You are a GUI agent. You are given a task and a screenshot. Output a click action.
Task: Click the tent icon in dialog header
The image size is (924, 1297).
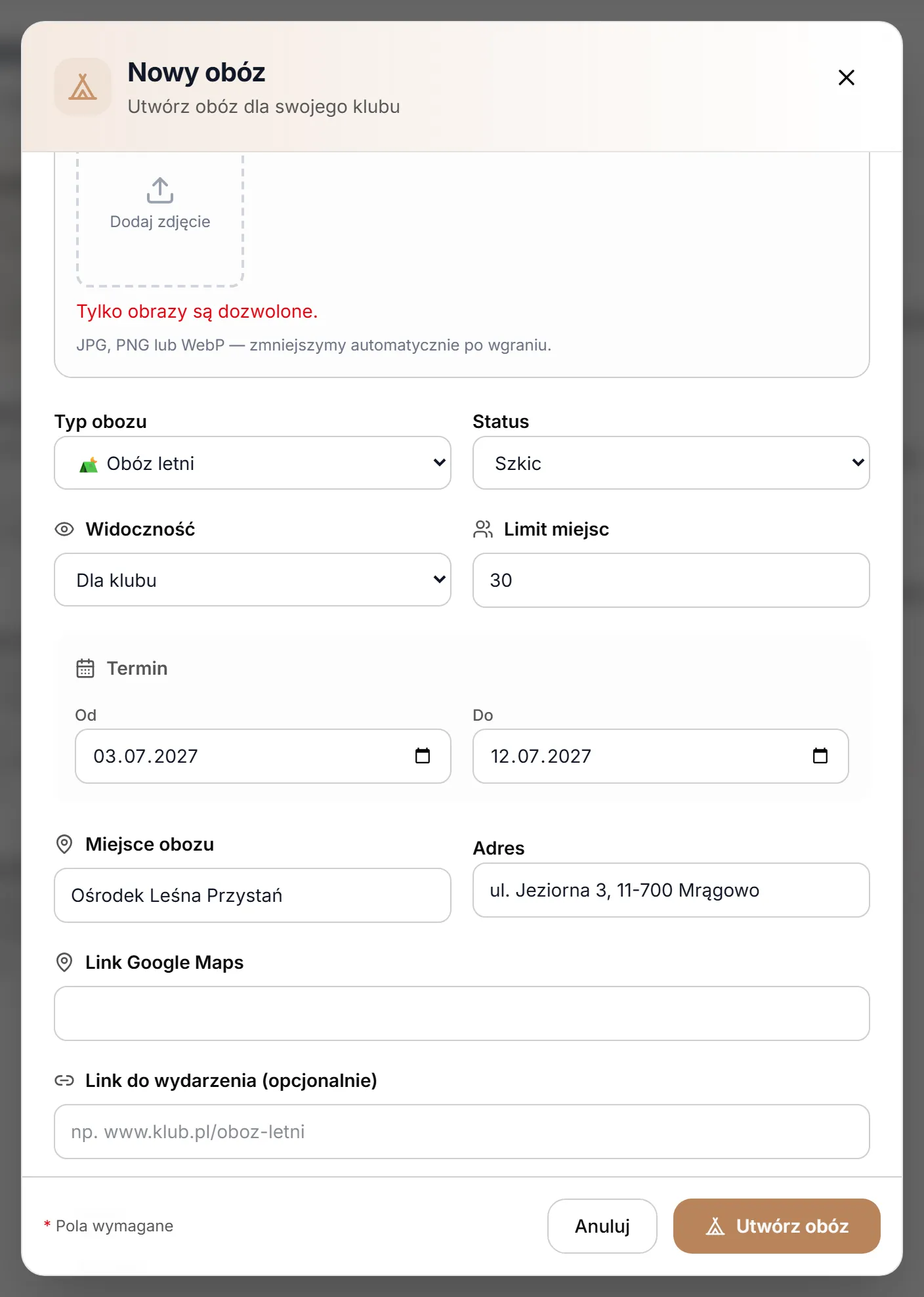pos(83,87)
